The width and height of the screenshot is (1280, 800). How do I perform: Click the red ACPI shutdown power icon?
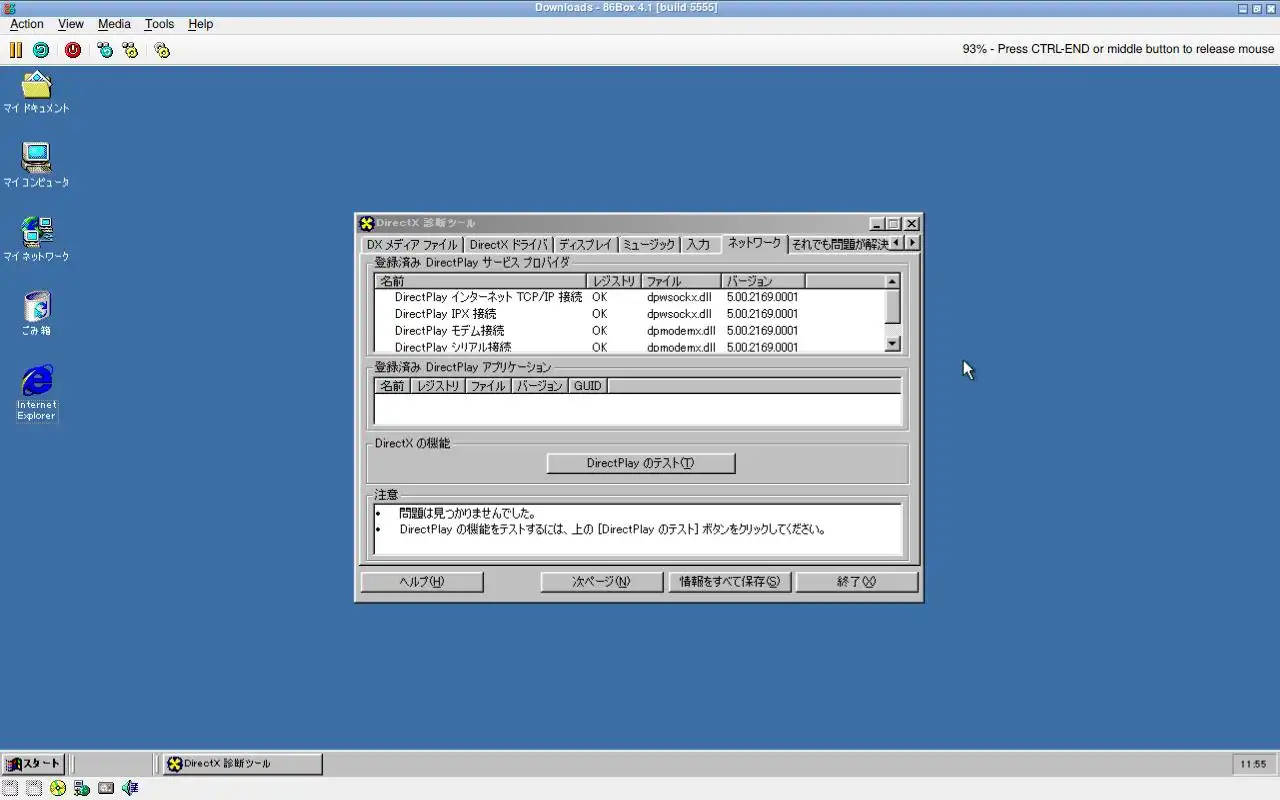coord(73,49)
